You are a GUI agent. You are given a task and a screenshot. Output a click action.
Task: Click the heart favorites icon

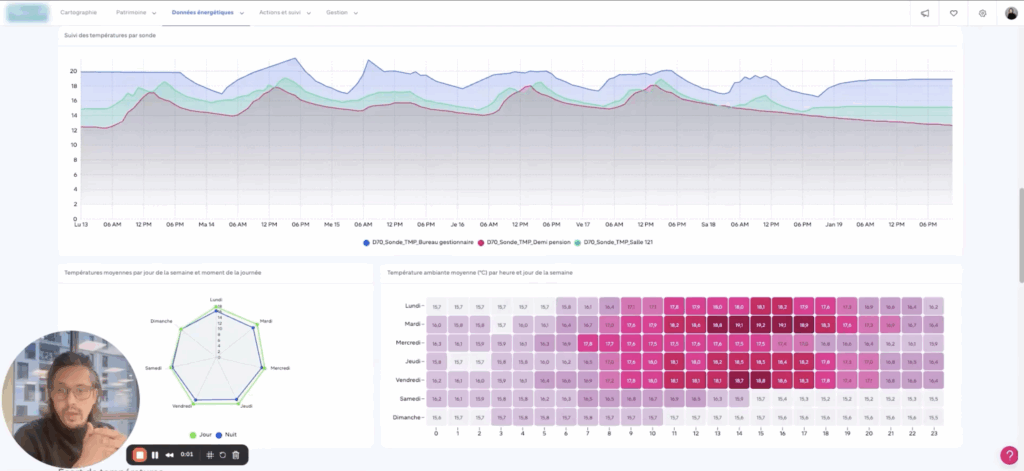point(953,13)
